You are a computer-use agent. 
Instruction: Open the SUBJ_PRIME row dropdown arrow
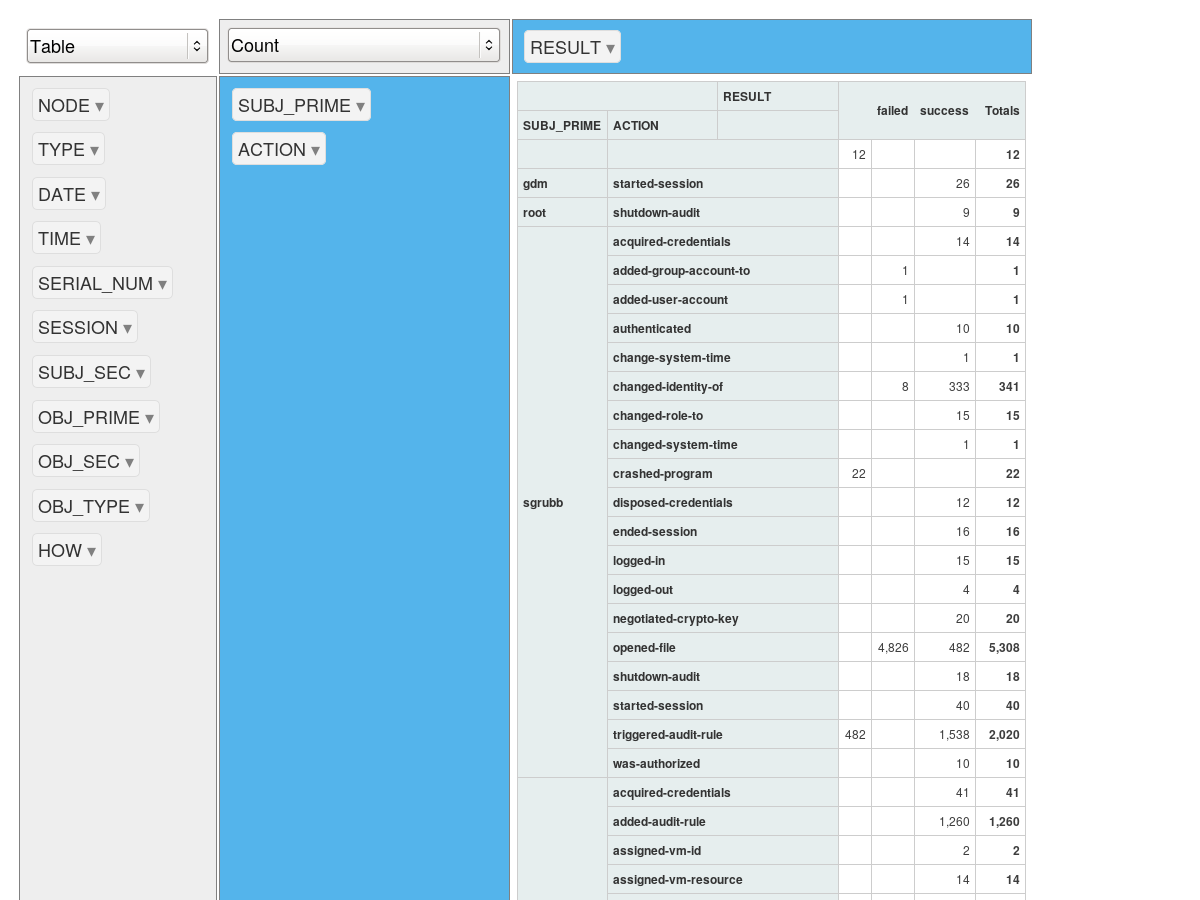coord(358,104)
